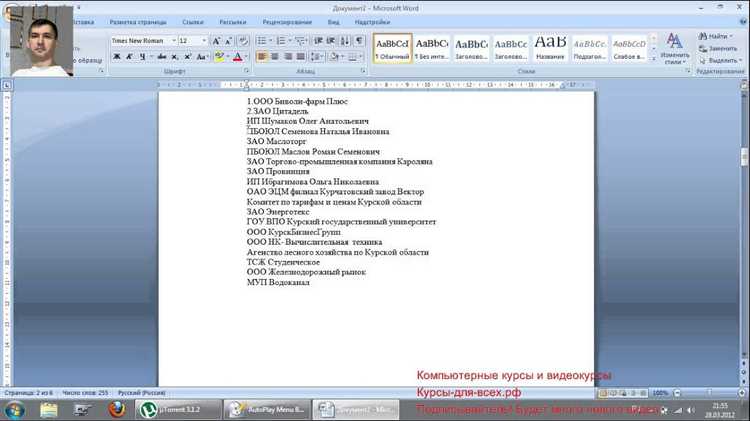Toggle underline formatting (Ч)
The height and width of the screenshot is (421, 750).
[x=142, y=57]
